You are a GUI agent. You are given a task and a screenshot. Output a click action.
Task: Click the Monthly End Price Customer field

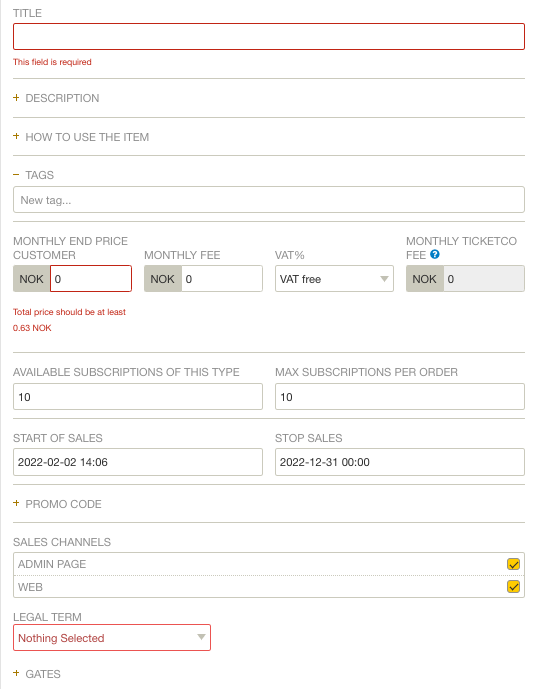[x=91, y=279]
